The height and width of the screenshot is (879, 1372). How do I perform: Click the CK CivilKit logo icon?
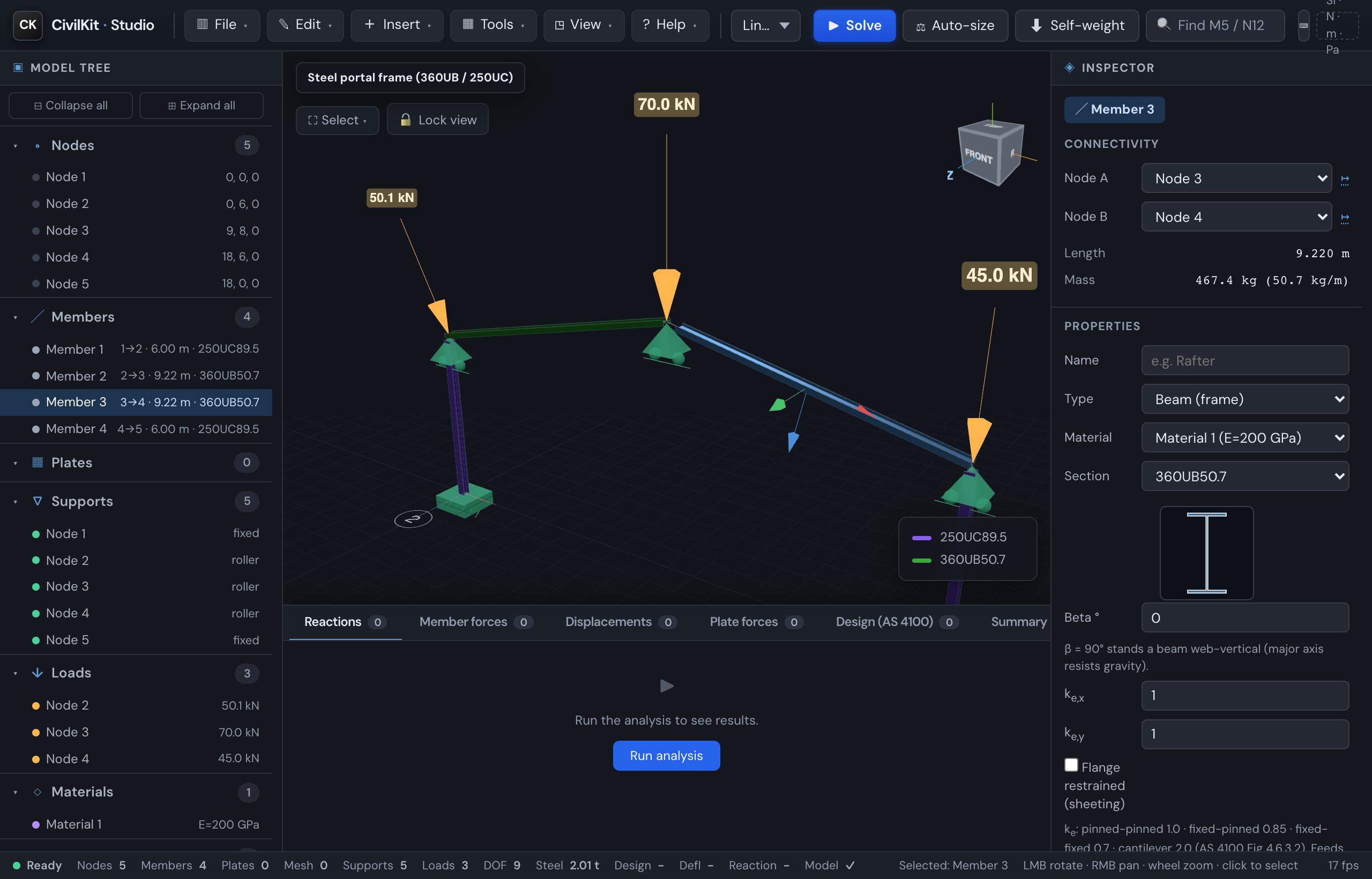(x=27, y=25)
